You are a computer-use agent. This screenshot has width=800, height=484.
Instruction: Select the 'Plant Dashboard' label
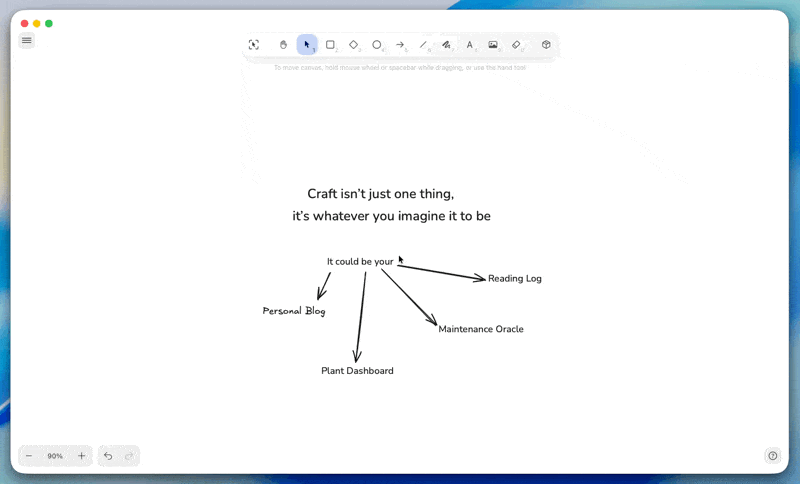point(357,371)
